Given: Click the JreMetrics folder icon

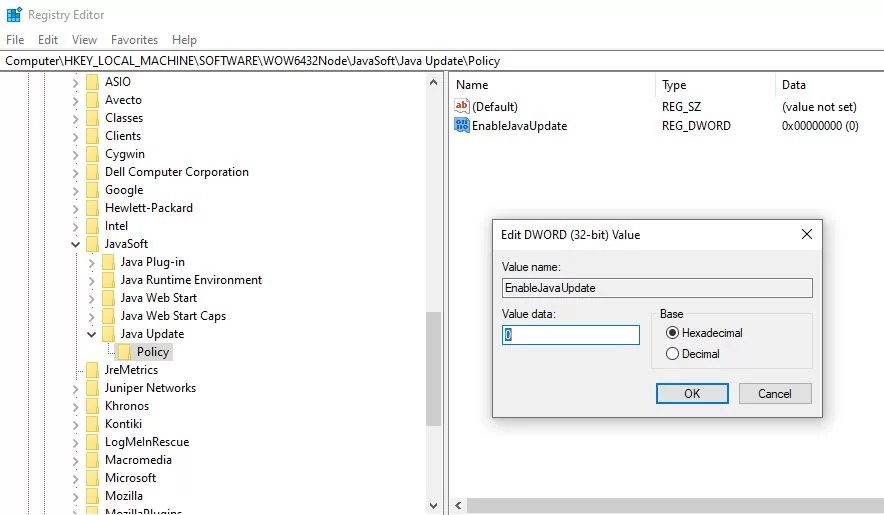Looking at the screenshot, I should tap(92, 370).
